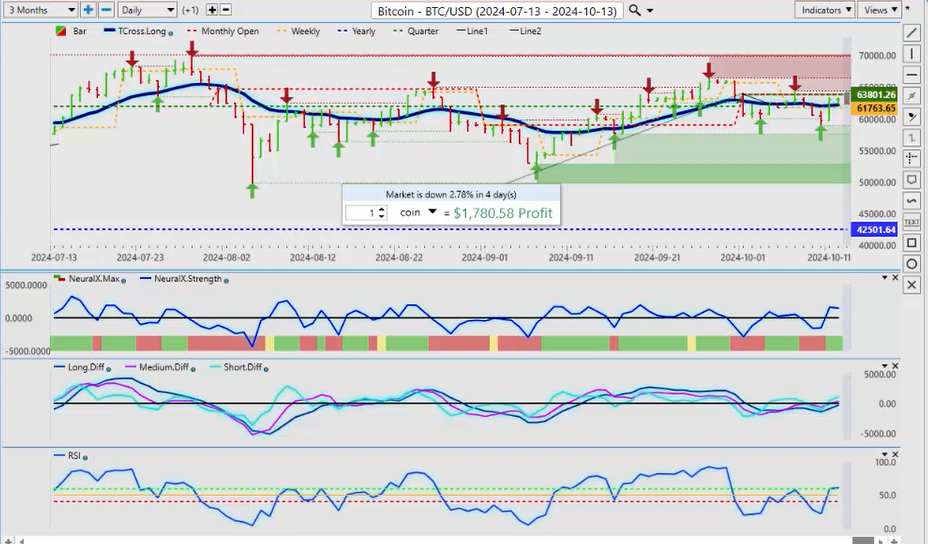The height and width of the screenshot is (544, 928).
Task: Select the crosshair measurement tool
Action: point(911,159)
